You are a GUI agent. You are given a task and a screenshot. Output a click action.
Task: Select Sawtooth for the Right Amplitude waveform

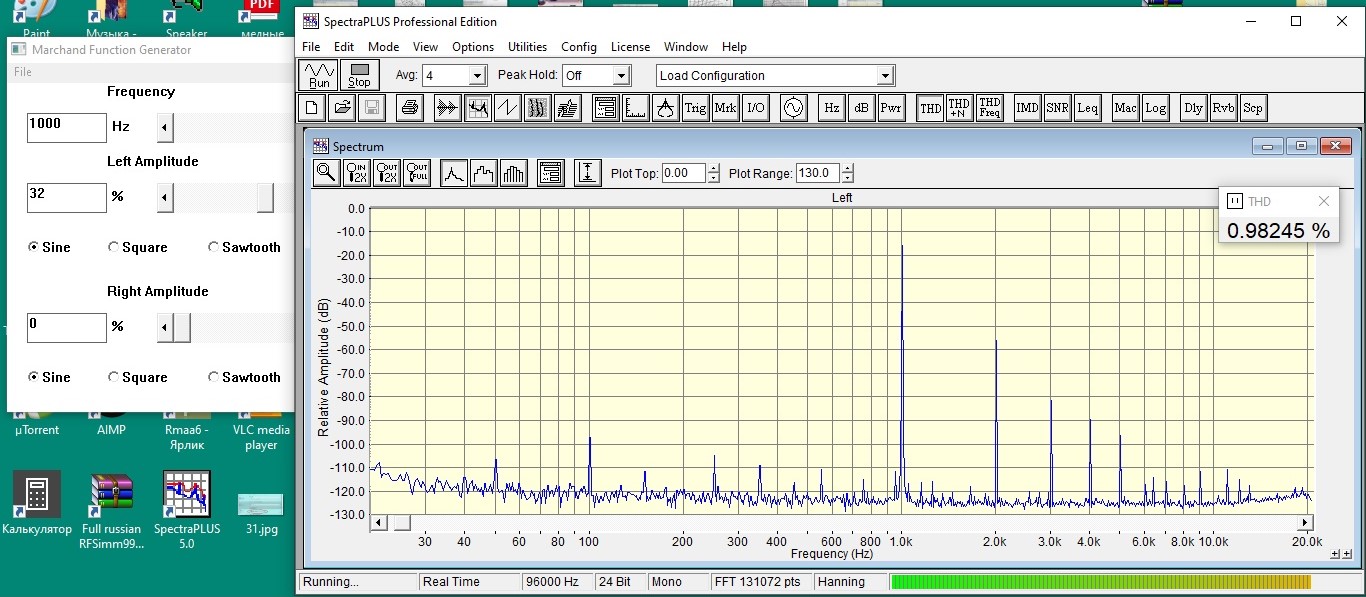245,377
